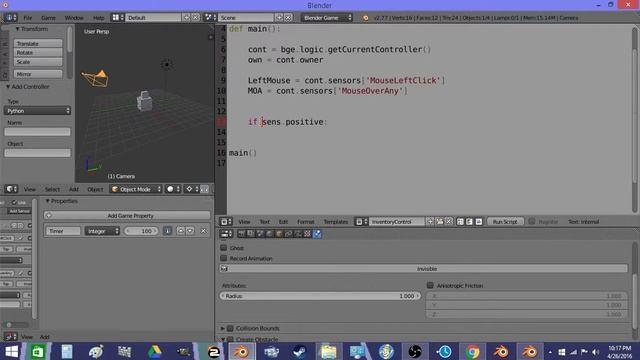Click the Scale button
This screenshot has height=360, width=640.
[38, 62]
